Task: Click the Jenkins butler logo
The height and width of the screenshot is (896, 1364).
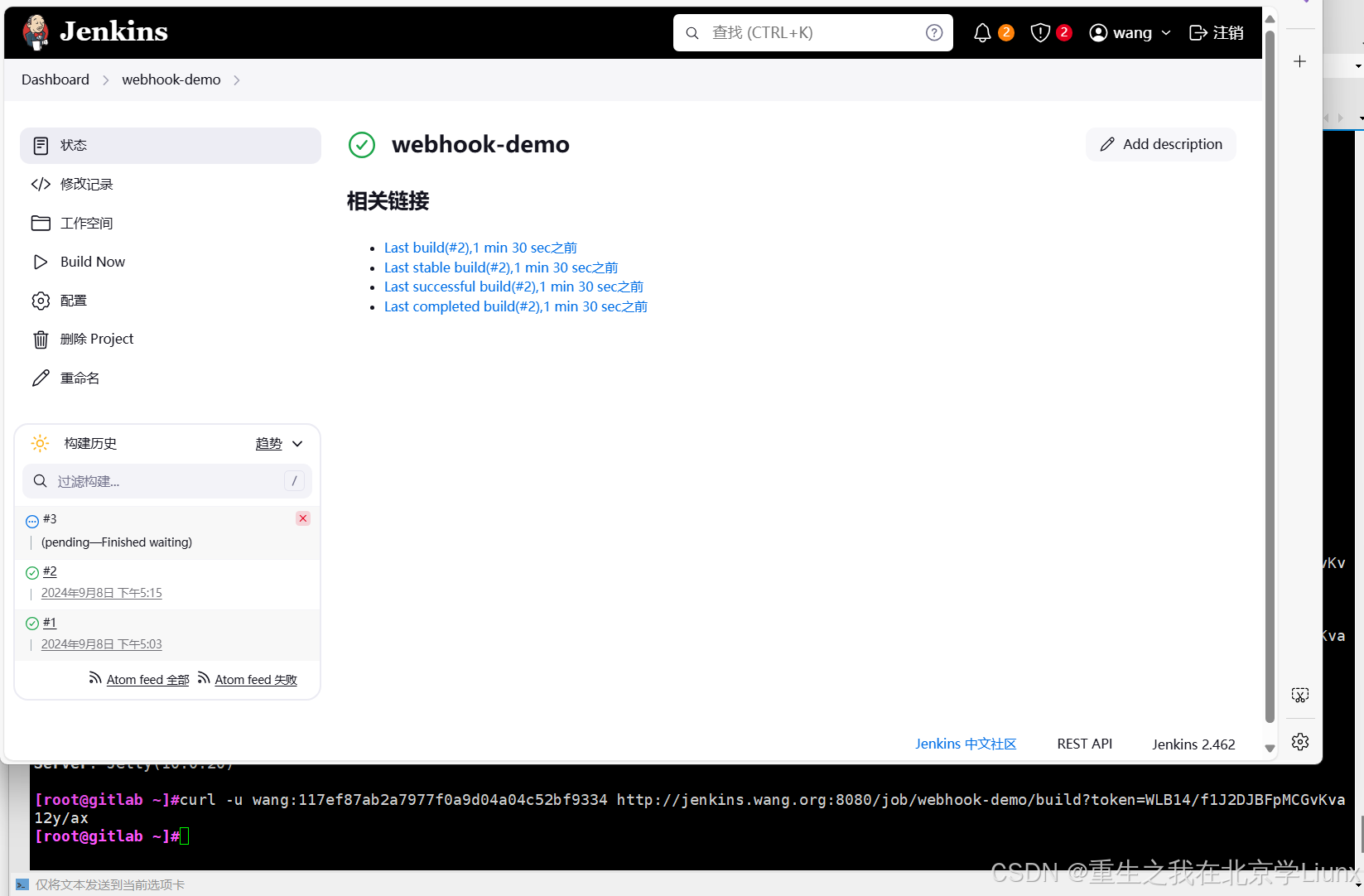Action: point(36,32)
